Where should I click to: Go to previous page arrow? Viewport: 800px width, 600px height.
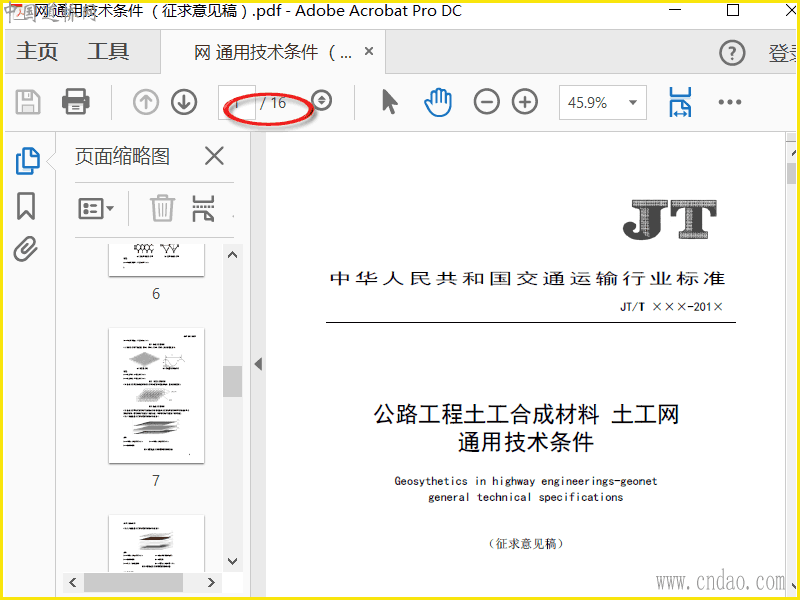146,102
